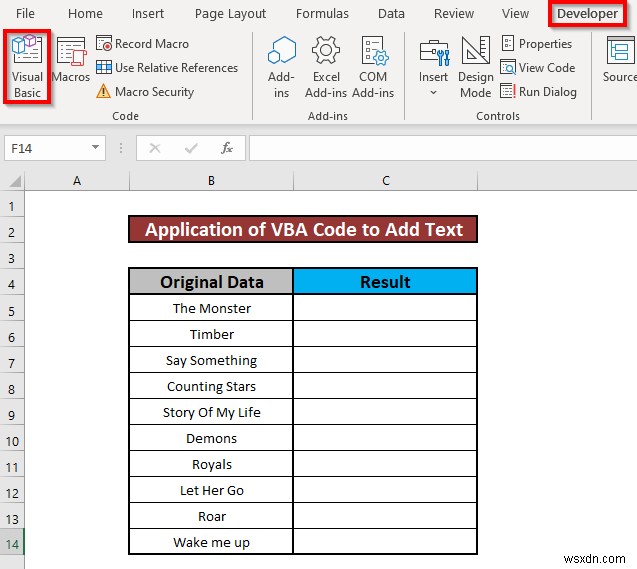Click the 'Original Data' header cell
Image resolution: width=637 pixels, height=569 pixels.
point(211,281)
